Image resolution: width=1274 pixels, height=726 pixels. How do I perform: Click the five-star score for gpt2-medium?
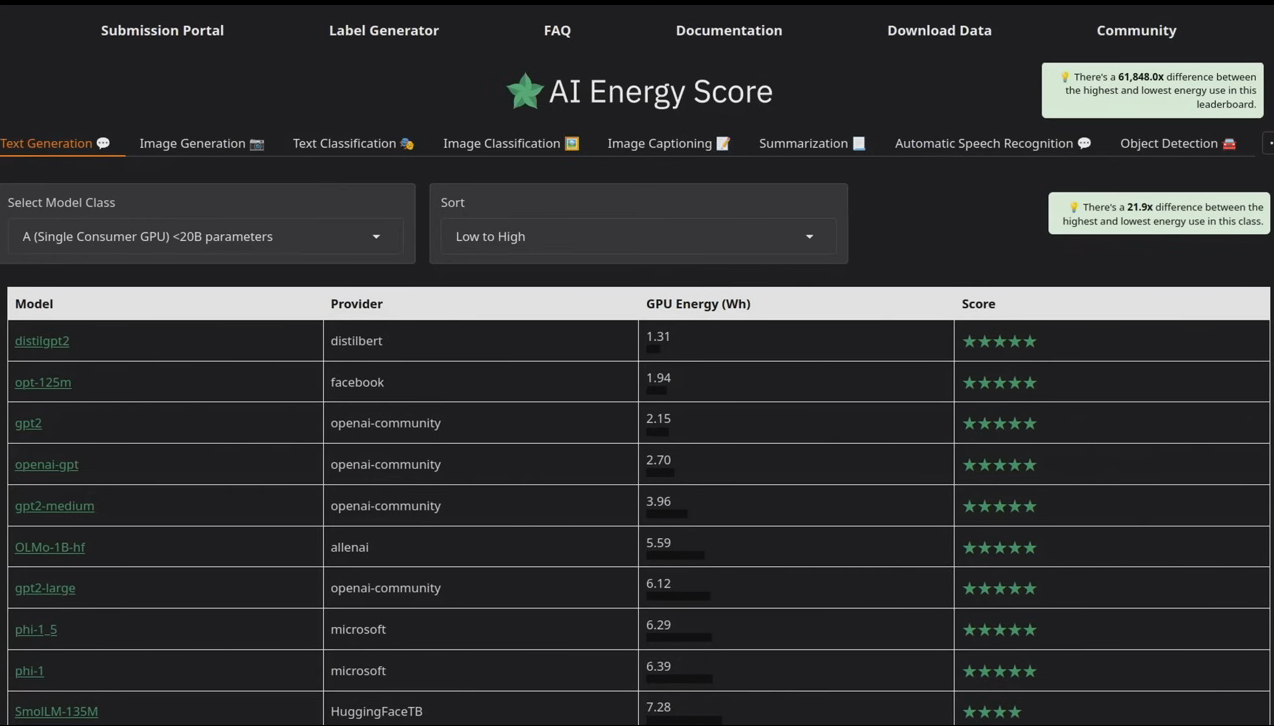point(999,506)
